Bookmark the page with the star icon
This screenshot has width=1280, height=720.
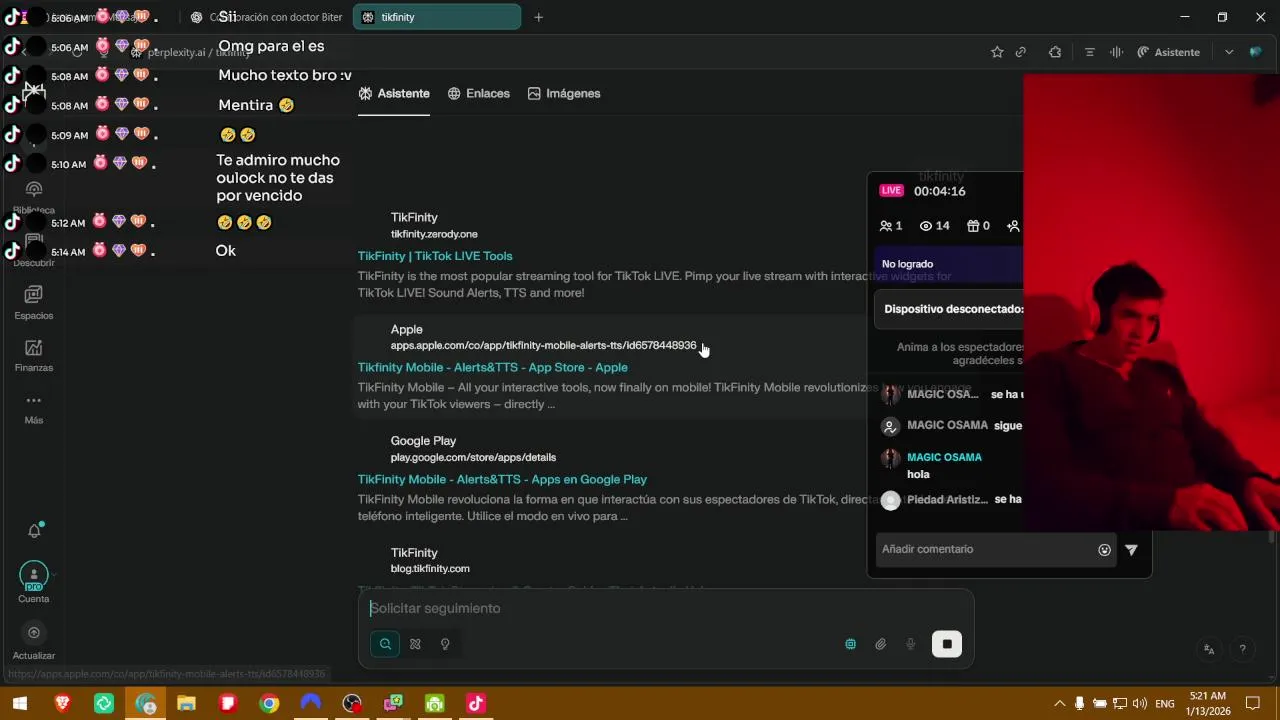coord(997,52)
